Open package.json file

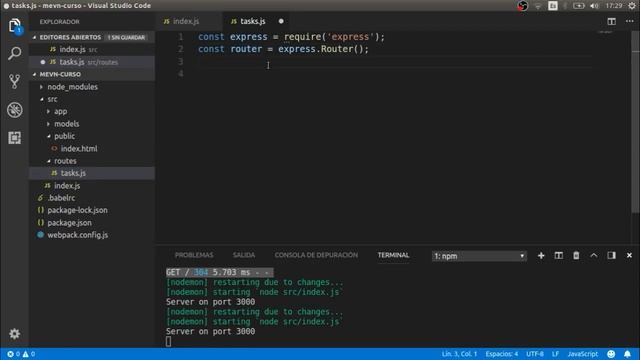92,223
